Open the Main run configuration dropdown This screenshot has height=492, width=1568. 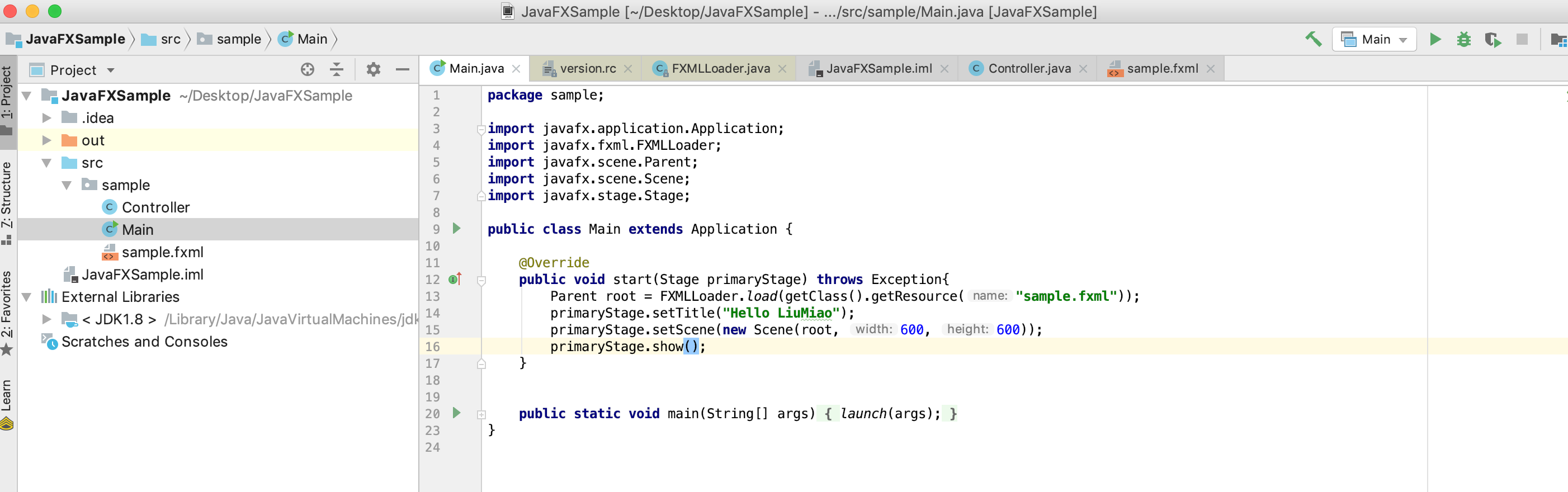coord(1374,40)
